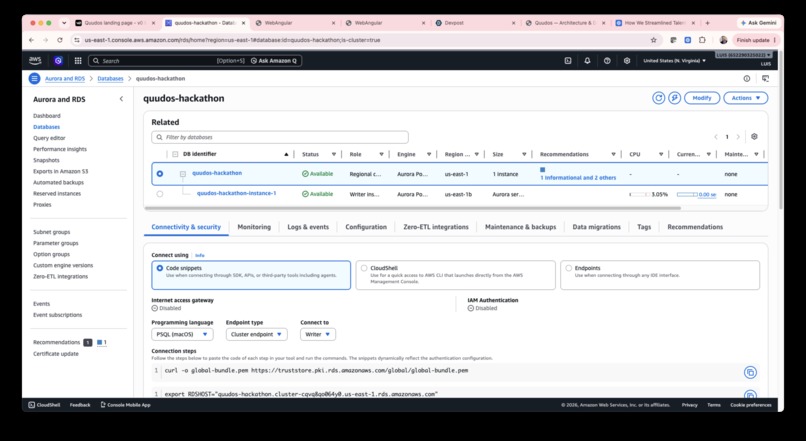Switch to the Logs & events tab

308,227
